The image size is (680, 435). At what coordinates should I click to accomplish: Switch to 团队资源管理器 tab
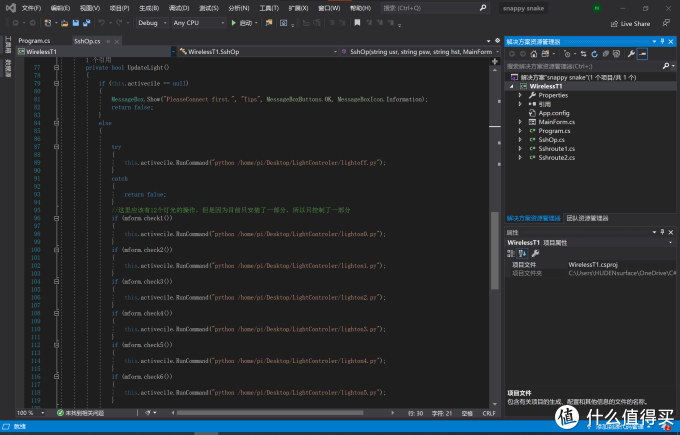(587, 218)
